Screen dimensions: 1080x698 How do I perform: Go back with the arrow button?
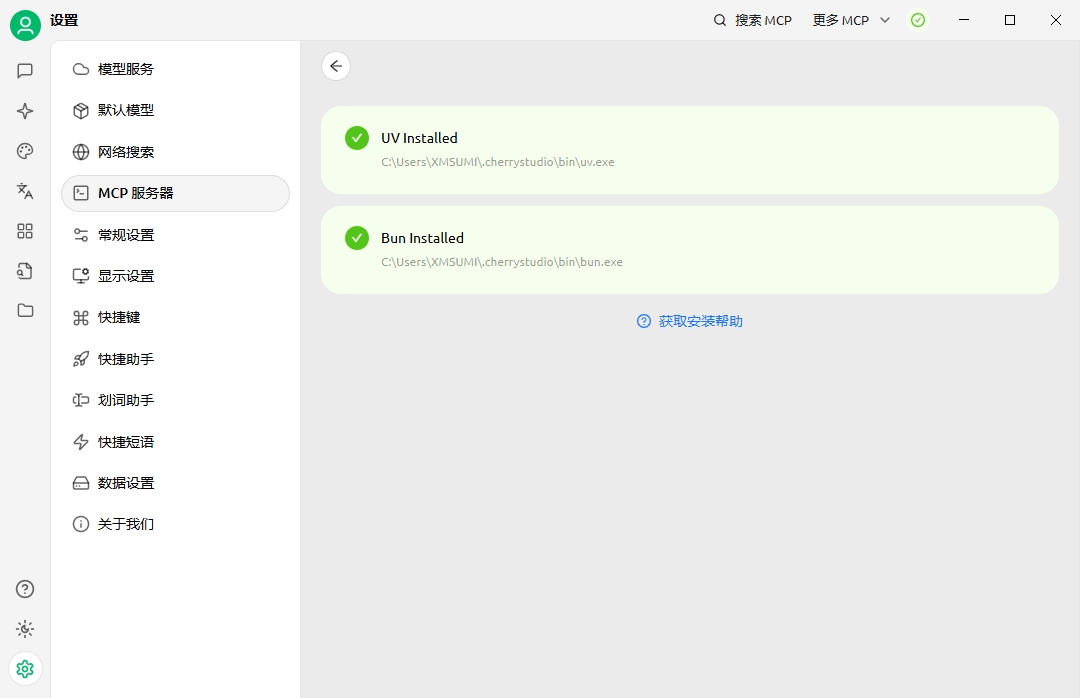click(x=336, y=66)
